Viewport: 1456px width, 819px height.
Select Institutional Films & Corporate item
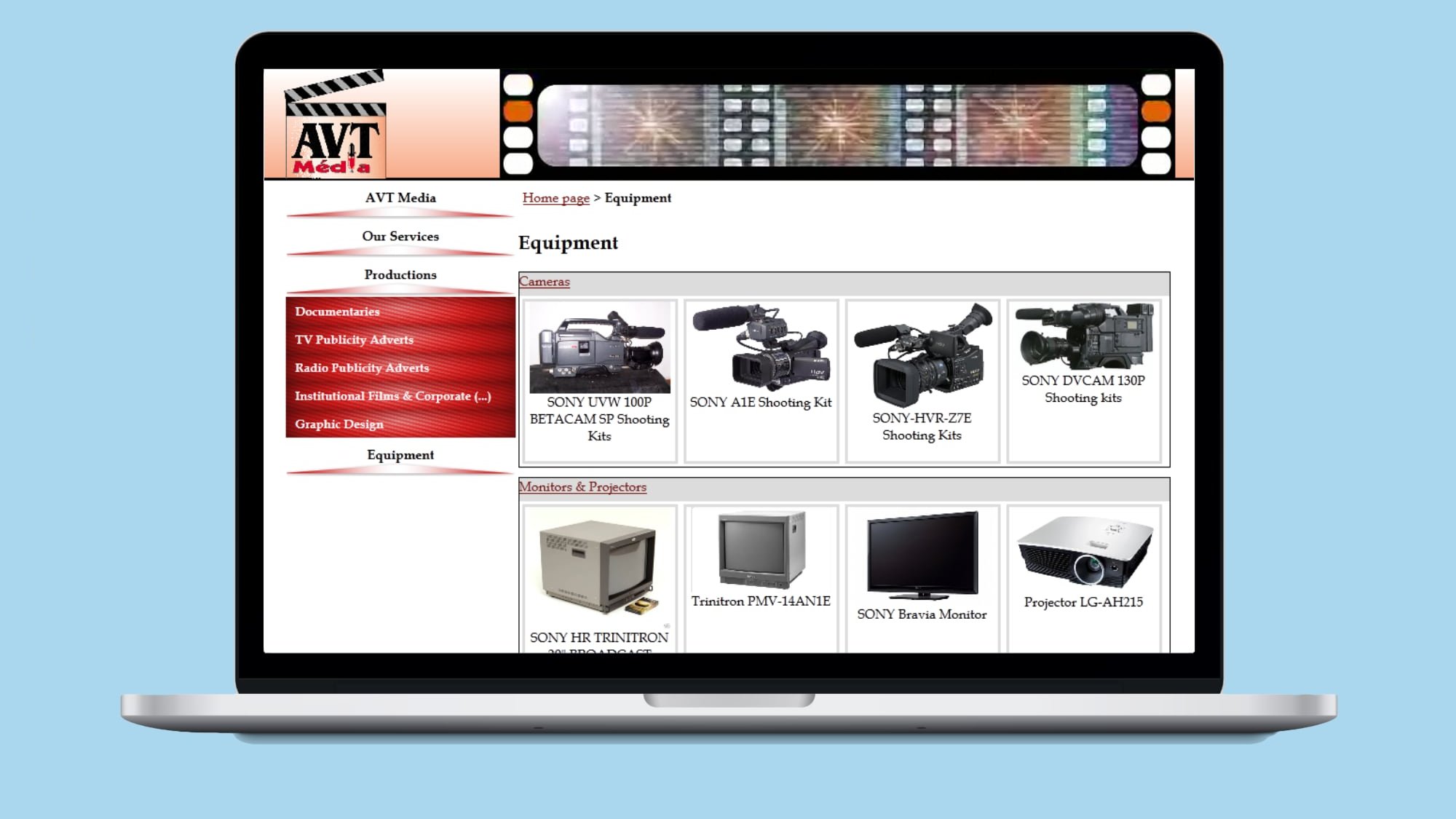pyautogui.click(x=393, y=396)
